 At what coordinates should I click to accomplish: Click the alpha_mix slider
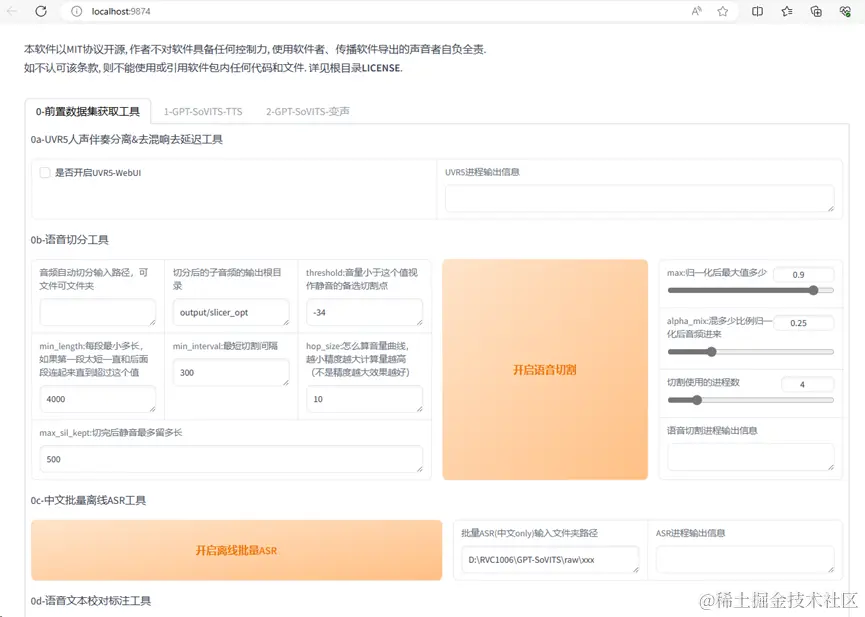point(750,352)
